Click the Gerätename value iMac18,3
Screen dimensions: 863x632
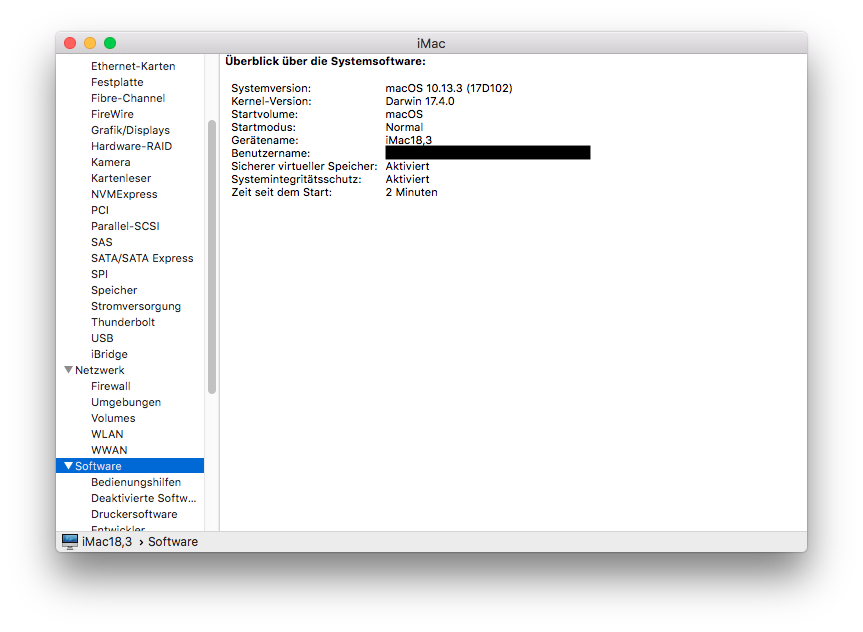coord(408,140)
